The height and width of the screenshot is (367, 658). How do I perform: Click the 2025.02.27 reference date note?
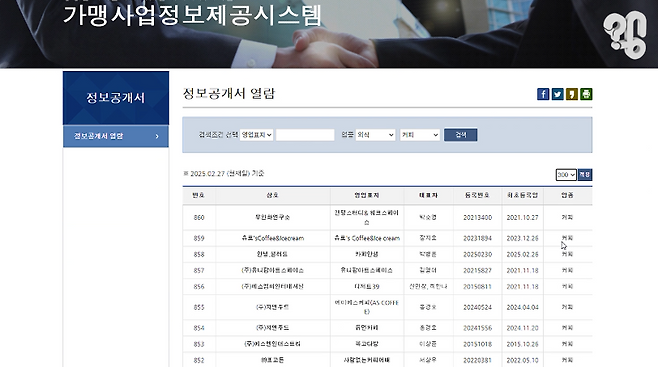(x=224, y=174)
